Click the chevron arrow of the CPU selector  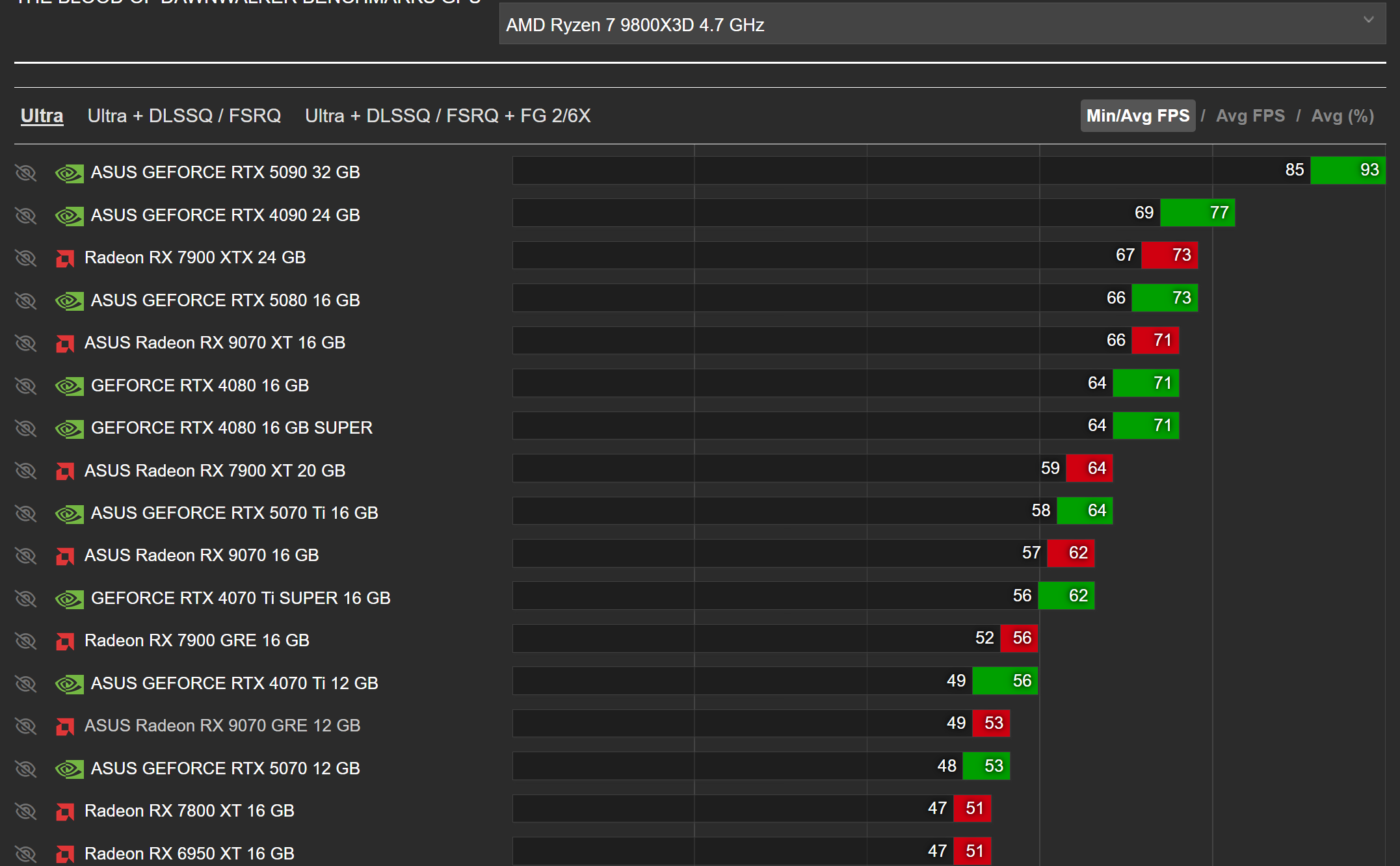click(x=1368, y=20)
